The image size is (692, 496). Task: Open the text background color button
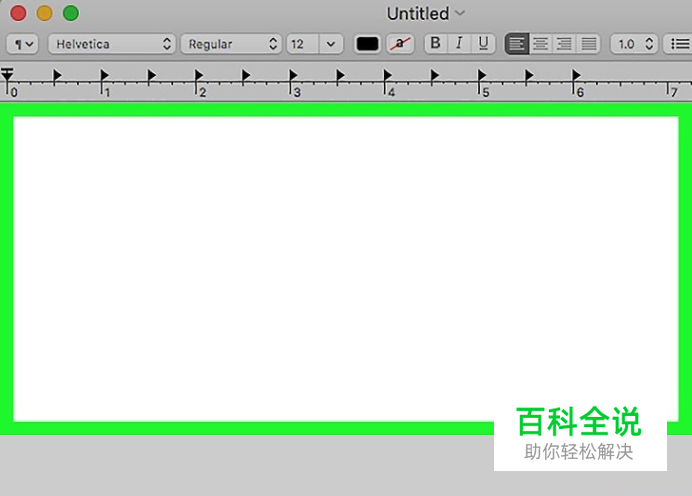pyautogui.click(x=400, y=44)
